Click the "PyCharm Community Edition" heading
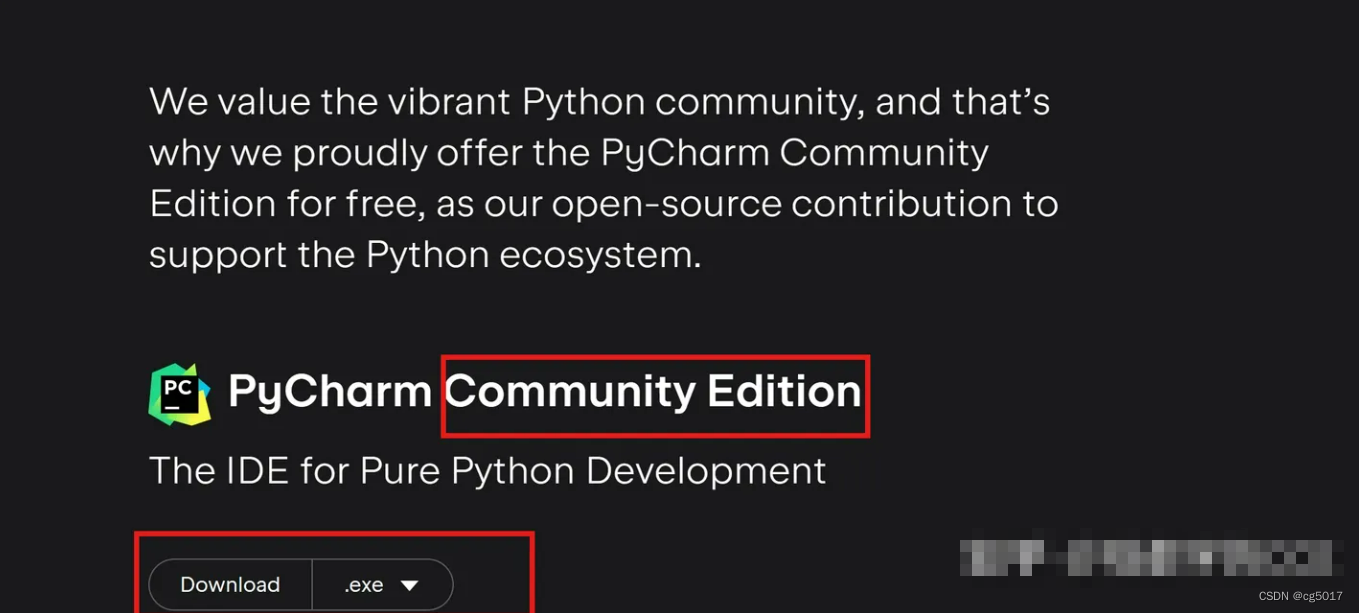The image size is (1359, 613). (544, 391)
